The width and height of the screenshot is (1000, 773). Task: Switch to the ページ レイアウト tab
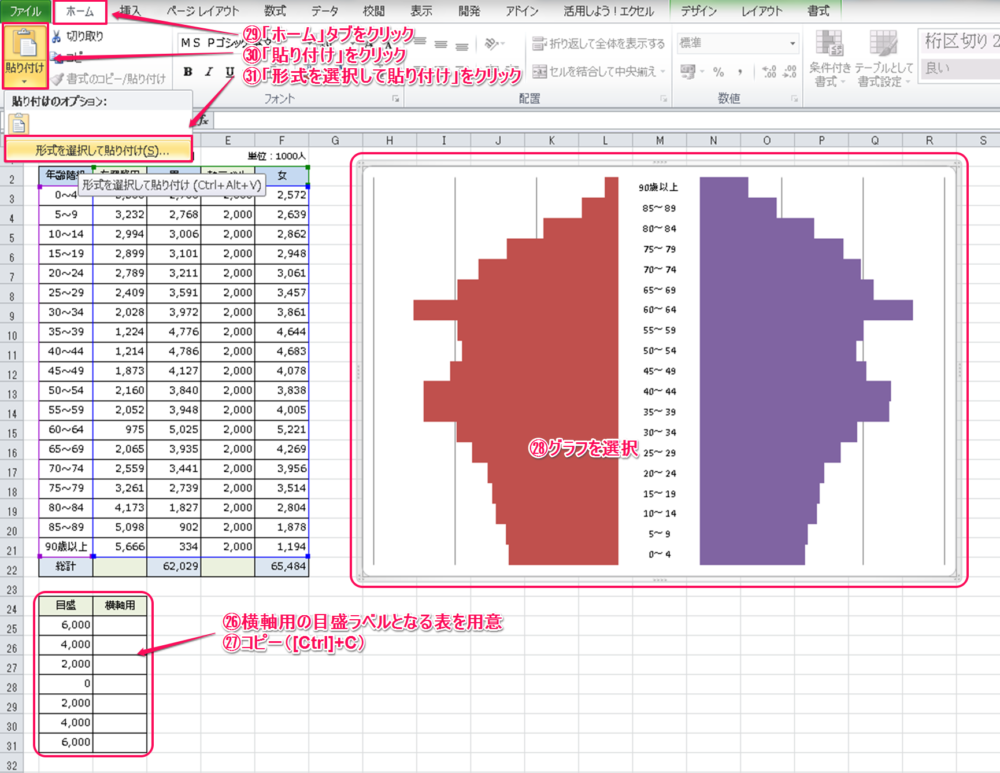(200, 12)
